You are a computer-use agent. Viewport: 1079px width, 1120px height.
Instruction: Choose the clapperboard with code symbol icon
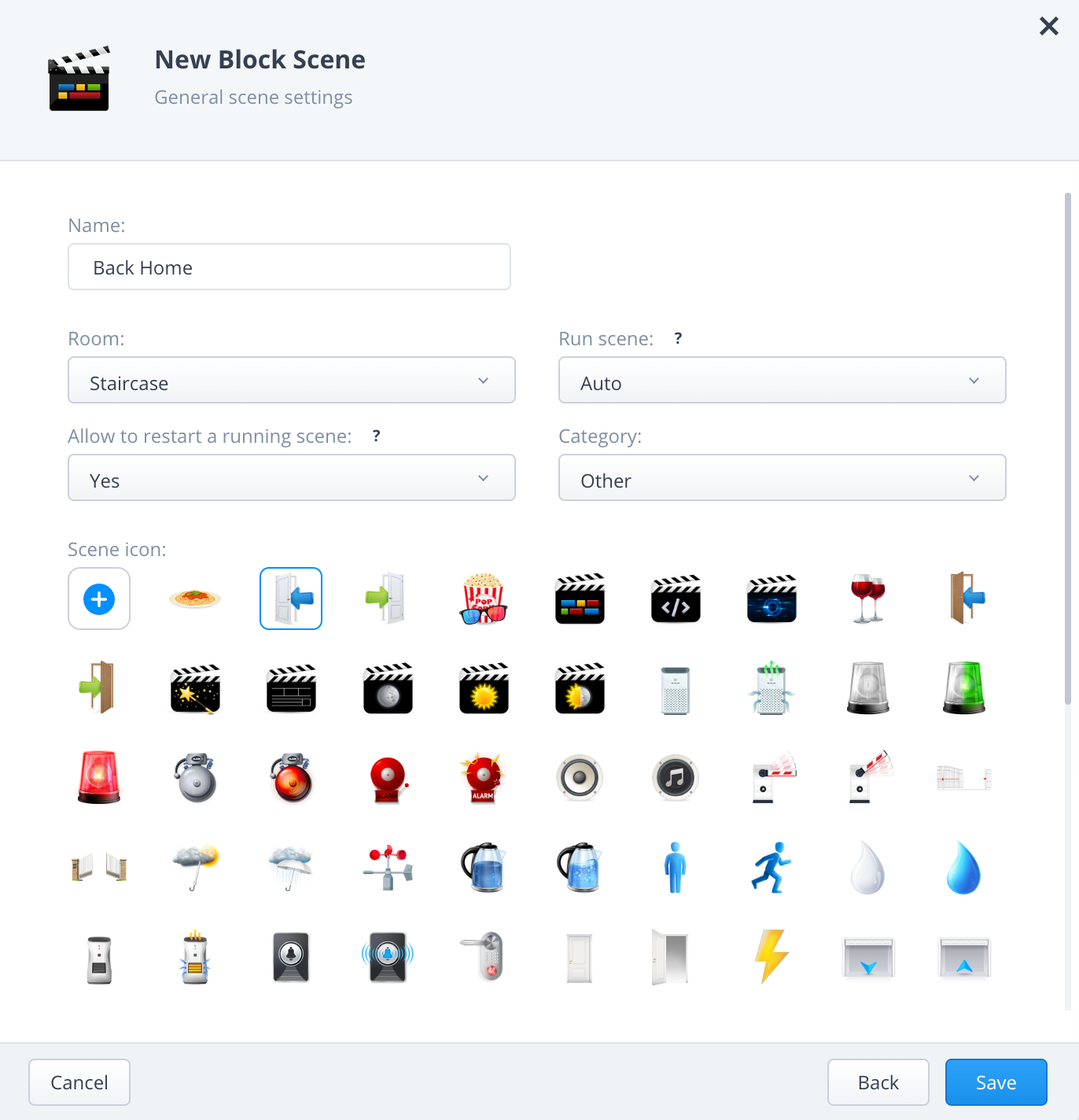pyautogui.click(x=676, y=599)
